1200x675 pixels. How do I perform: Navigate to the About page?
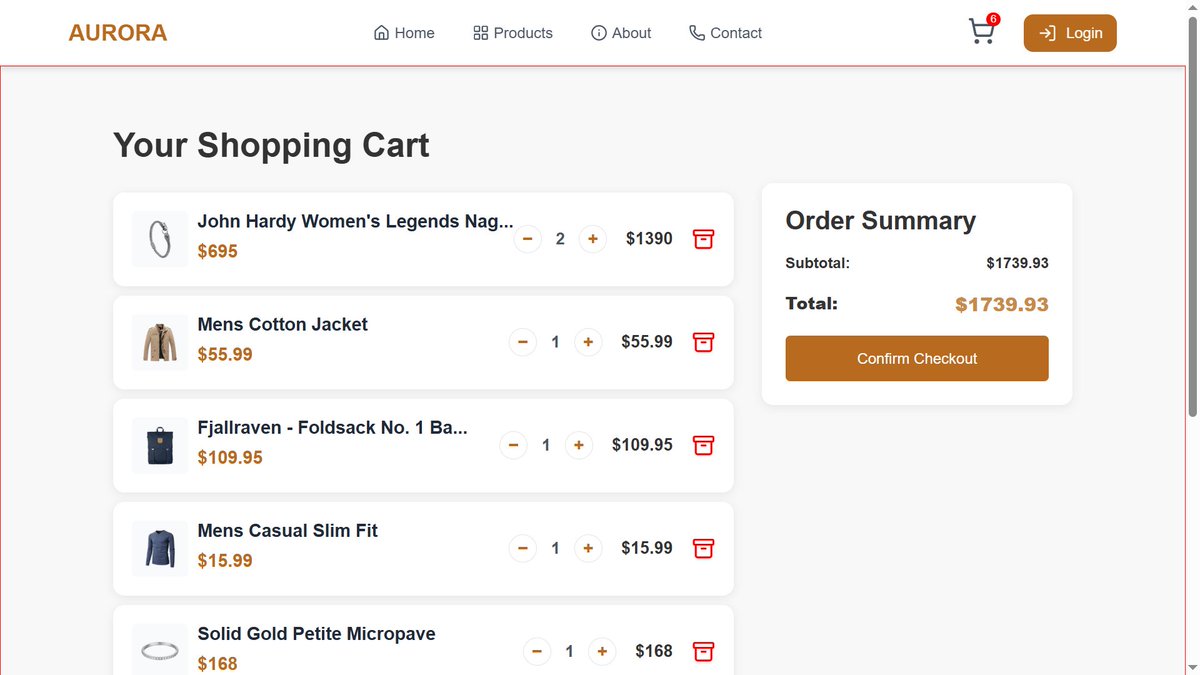(621, 33)
